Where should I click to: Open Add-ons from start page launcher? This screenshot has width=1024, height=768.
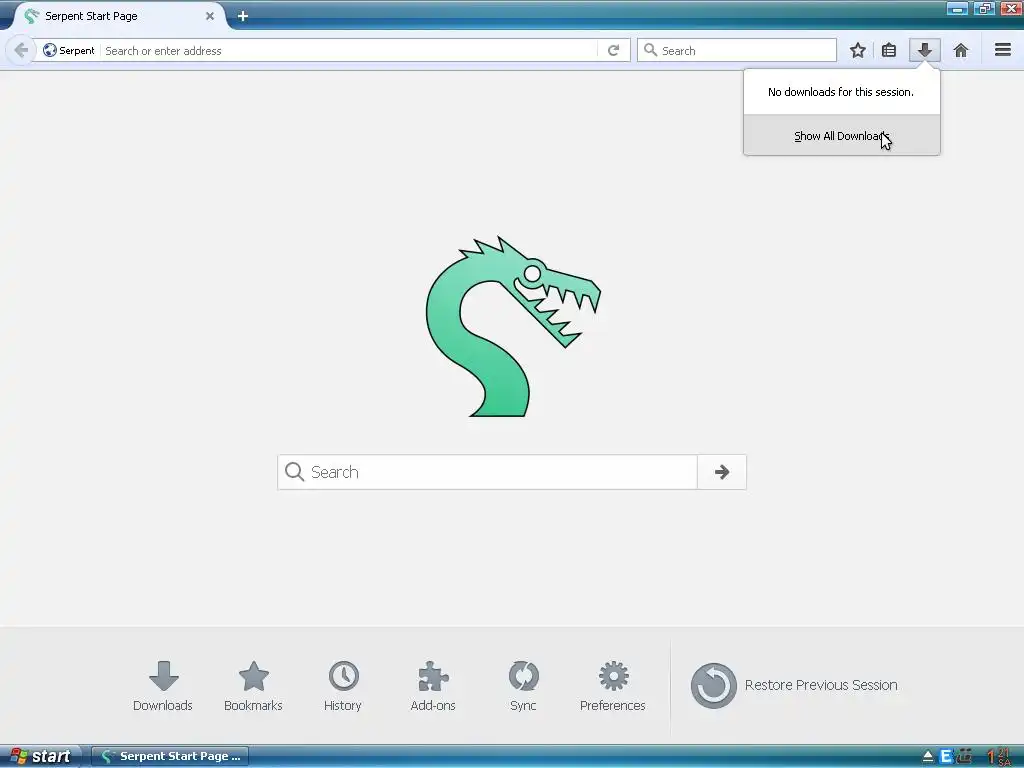(433, 686)
